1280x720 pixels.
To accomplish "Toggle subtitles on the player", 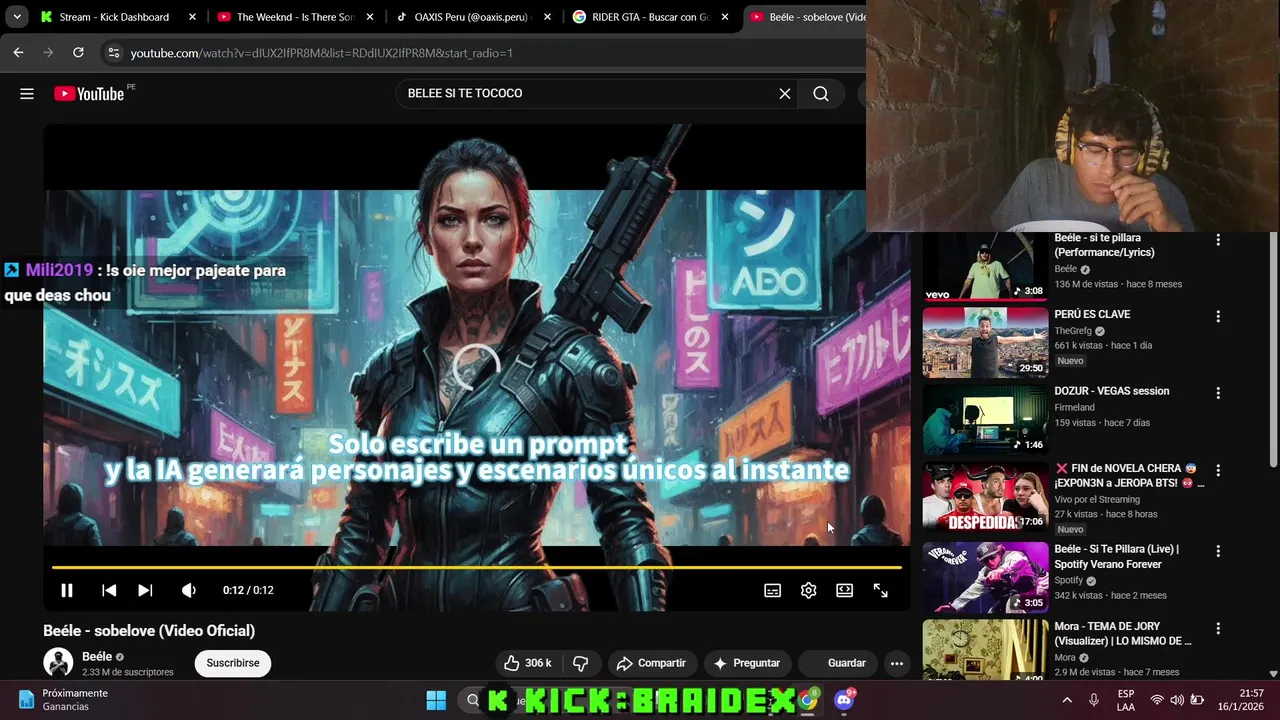I will point(773,590).
